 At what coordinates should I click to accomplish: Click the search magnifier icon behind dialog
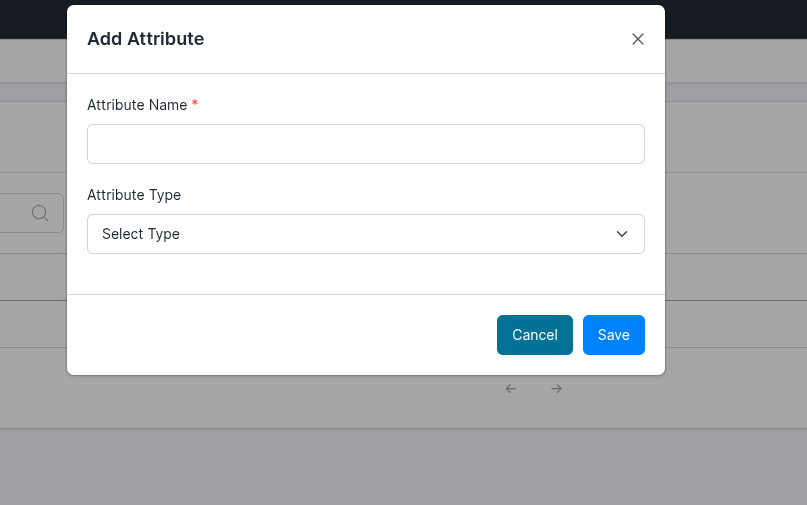pyautogui.click(x=40, y=213)
